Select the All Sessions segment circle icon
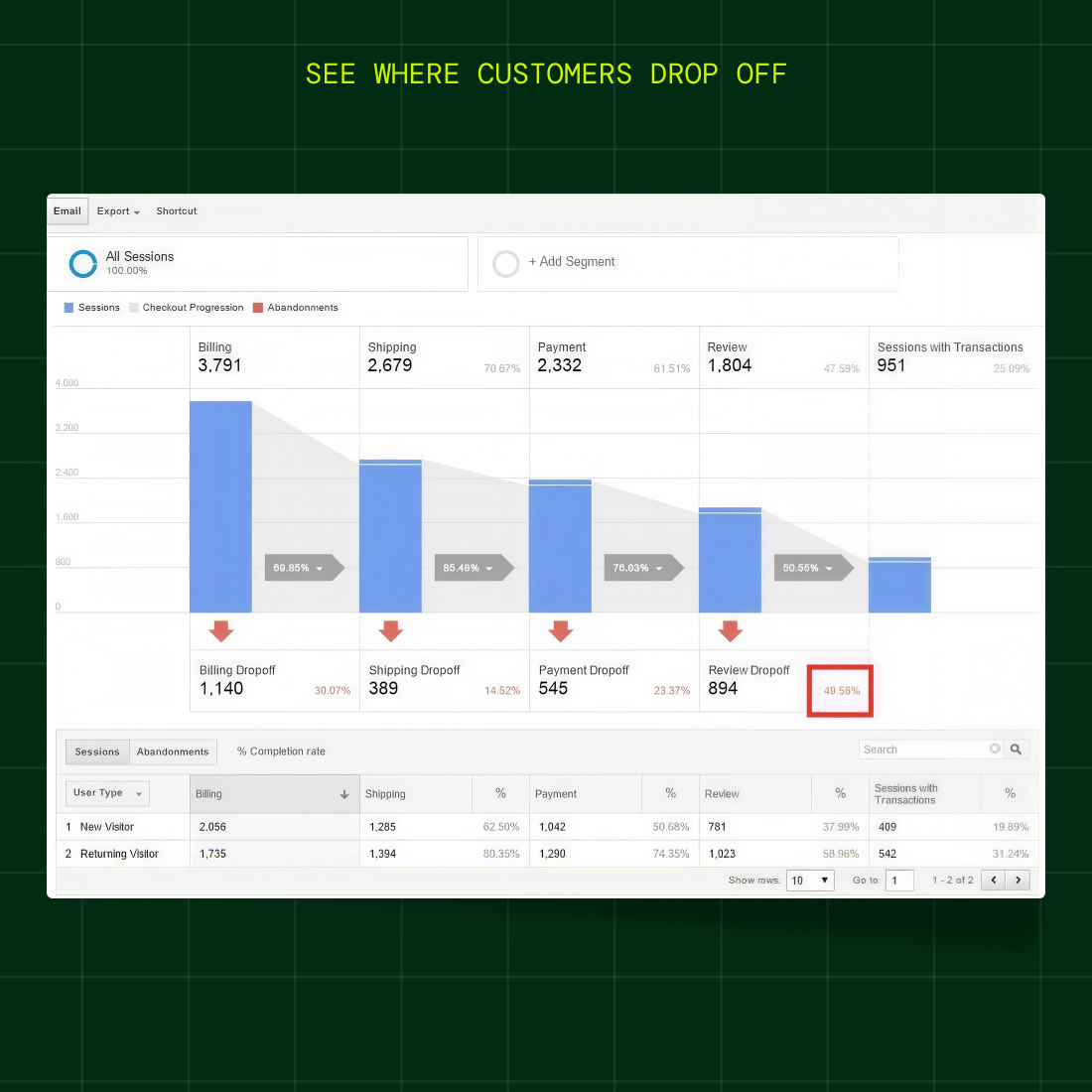This screenshot has height=1092, width=1092. coord(82,263)
